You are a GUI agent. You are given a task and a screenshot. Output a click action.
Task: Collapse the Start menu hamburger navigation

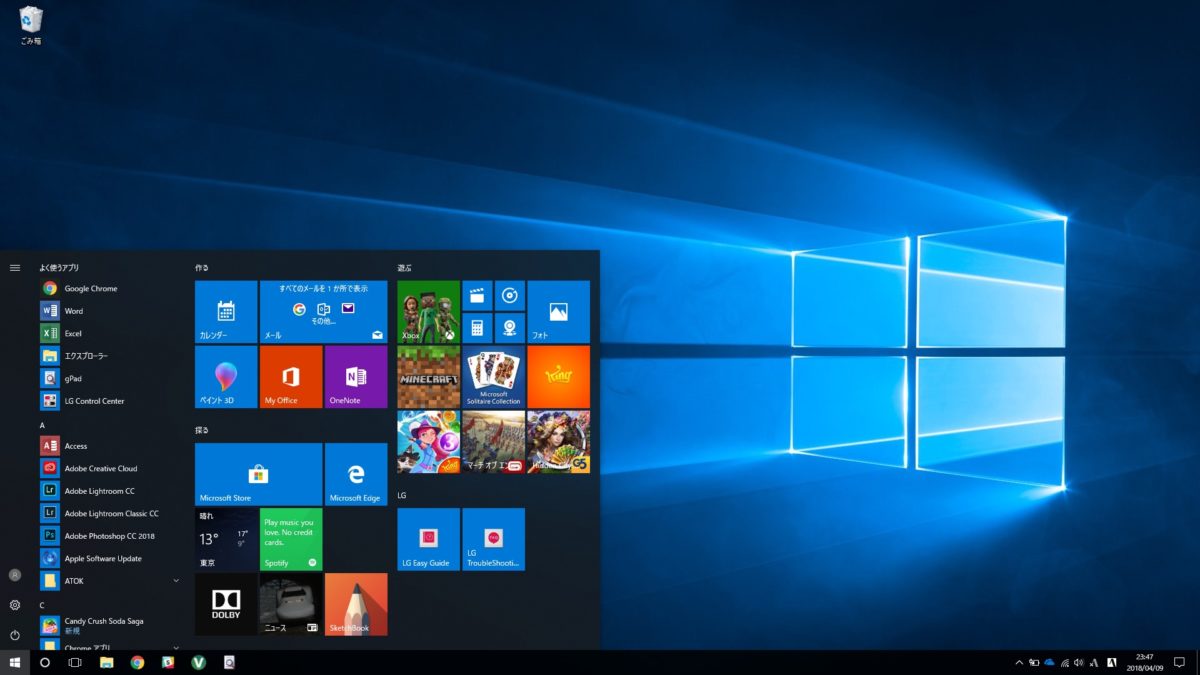point(15,268)
